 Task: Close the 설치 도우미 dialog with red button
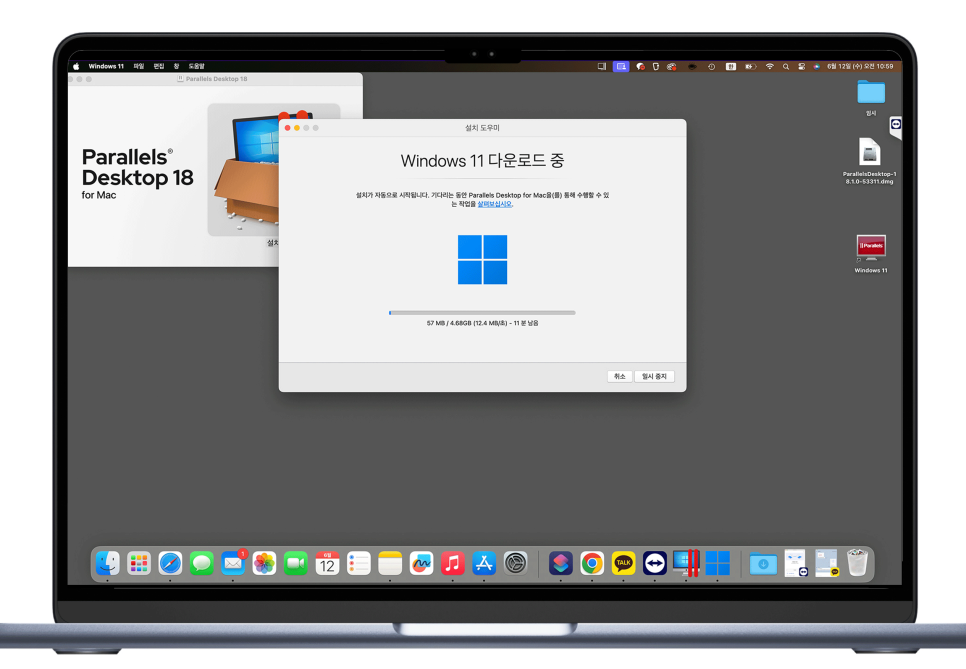(288, 128)
